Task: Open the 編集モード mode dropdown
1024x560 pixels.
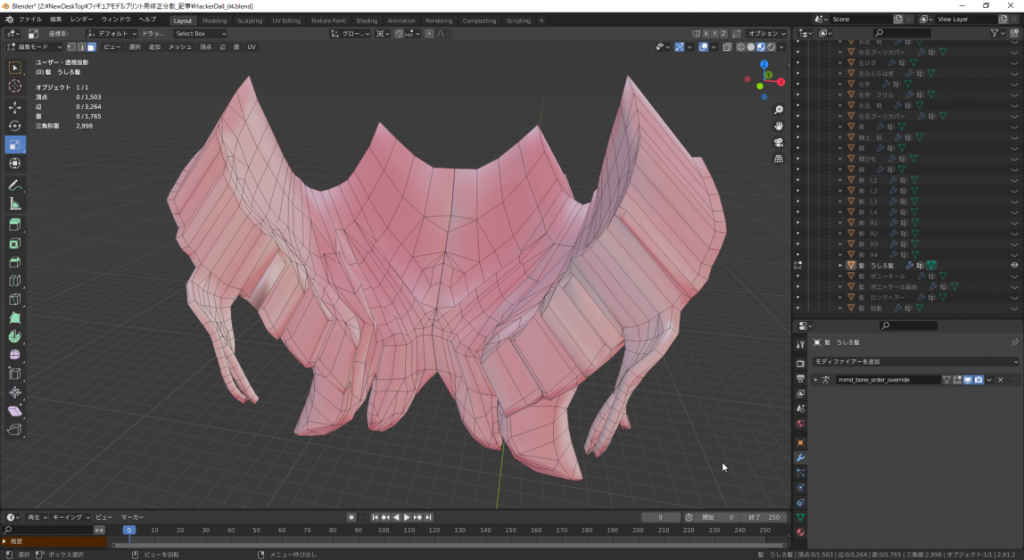Action: tap(35, 47)
